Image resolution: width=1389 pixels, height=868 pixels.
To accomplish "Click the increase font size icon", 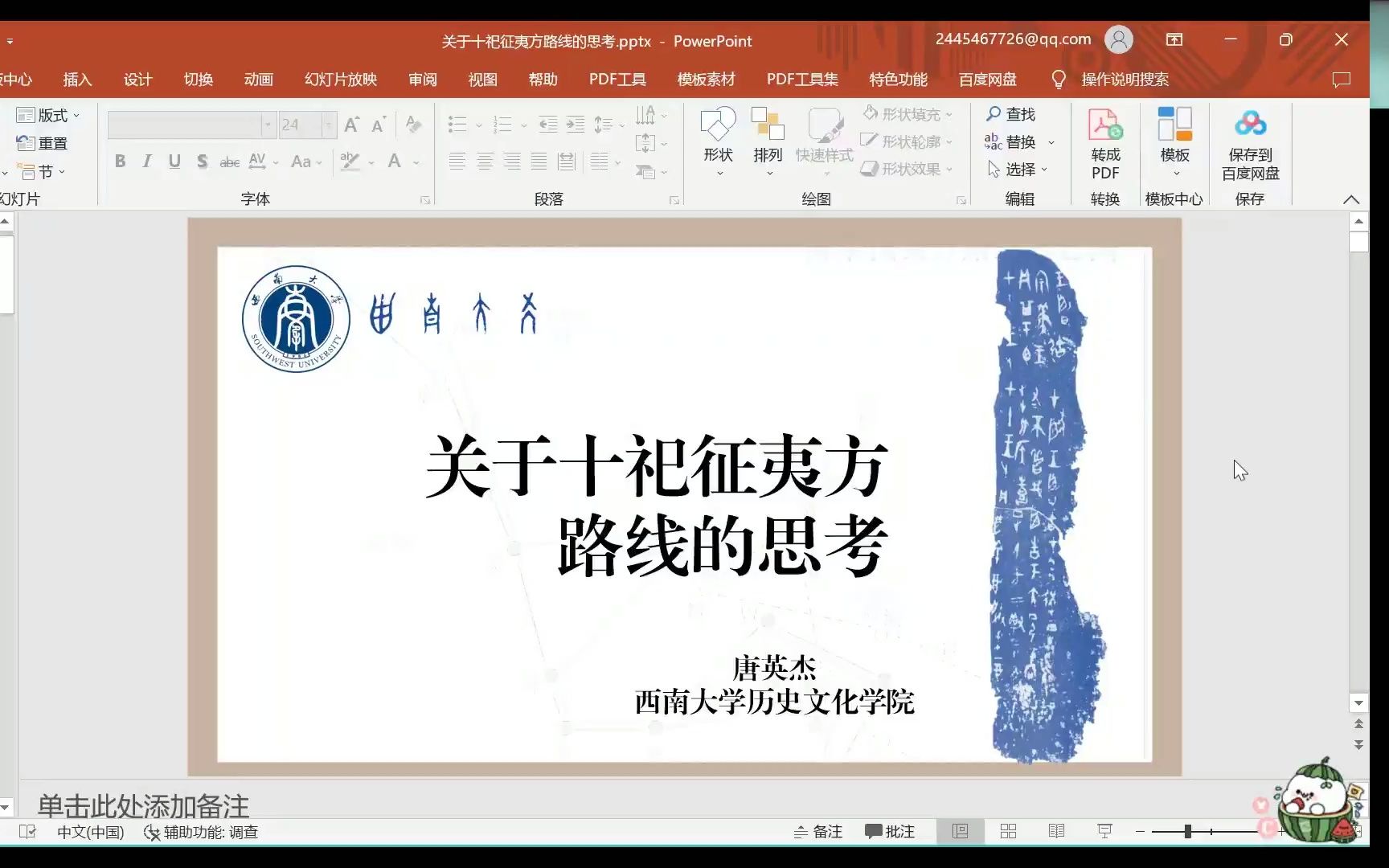I will point(351,125).
